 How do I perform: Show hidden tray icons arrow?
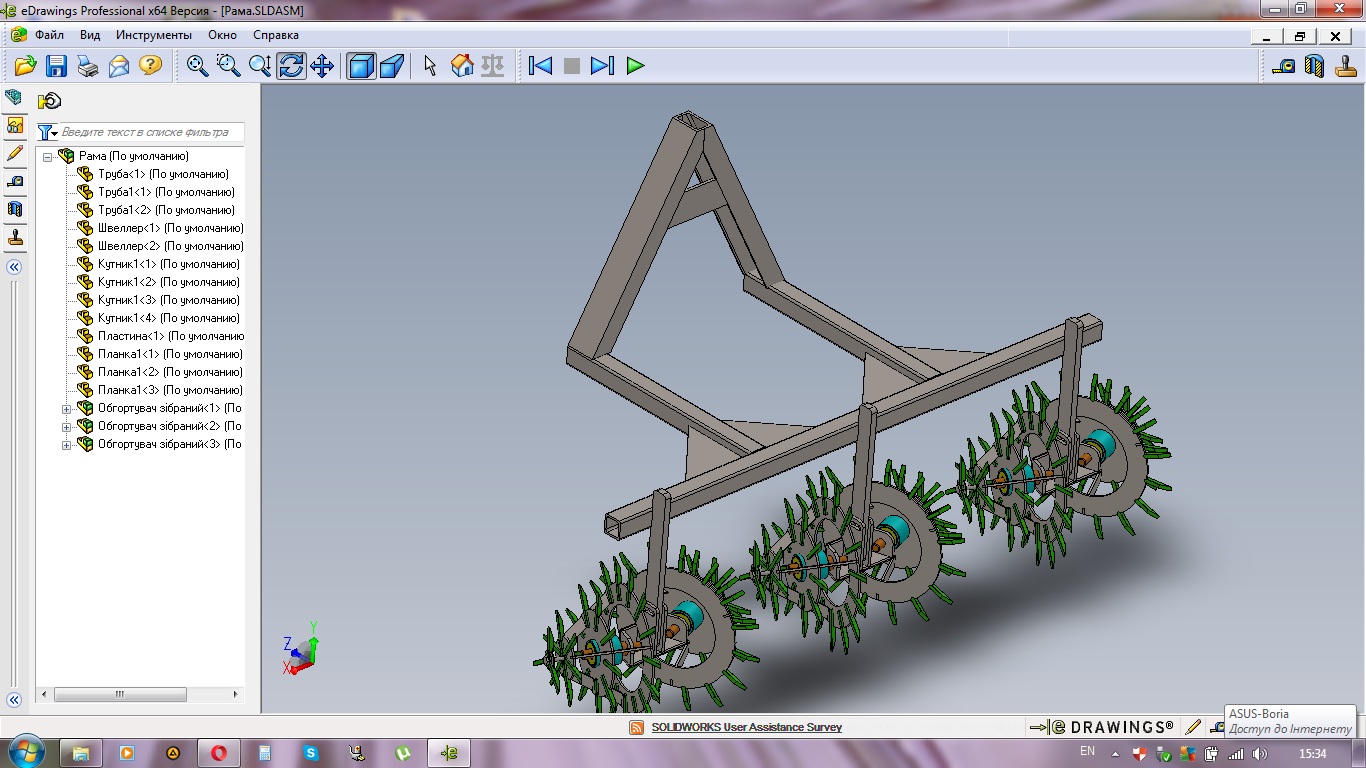click(1114, 753)
